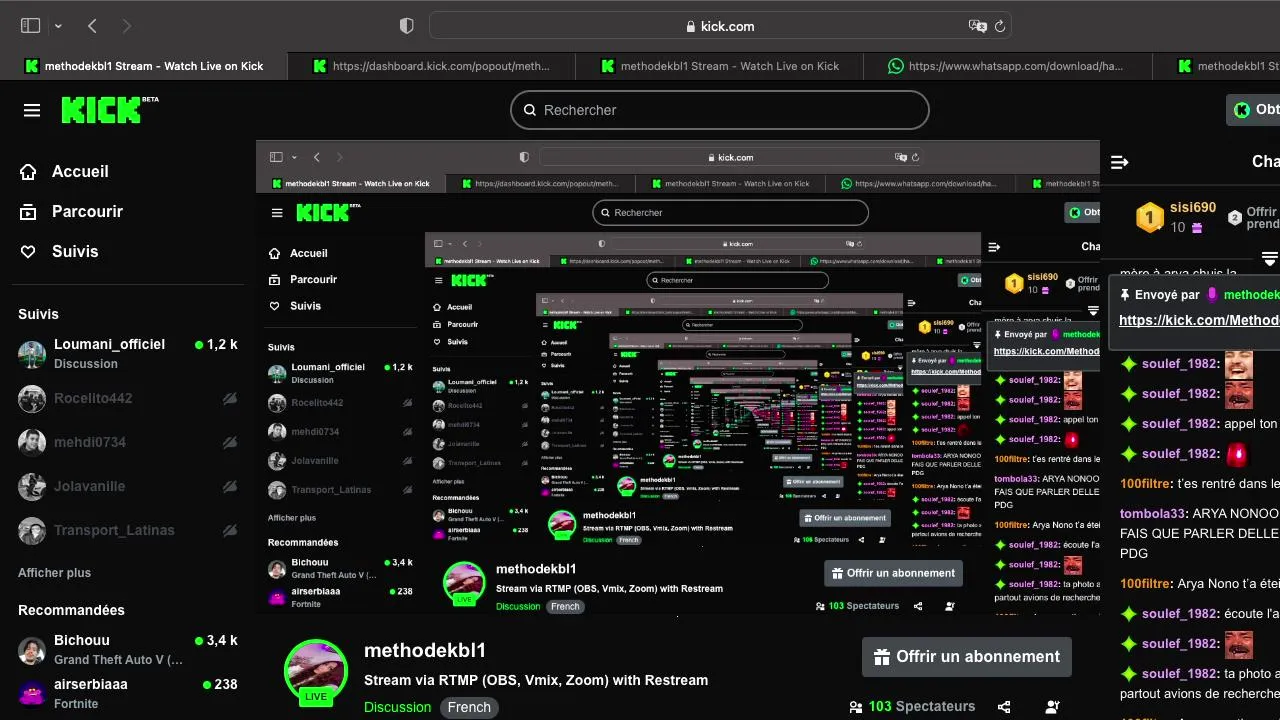The image size is (1280, 720).
Task: Click the full-size follow user icon after the share icon
Action: tap(1052, 706)
